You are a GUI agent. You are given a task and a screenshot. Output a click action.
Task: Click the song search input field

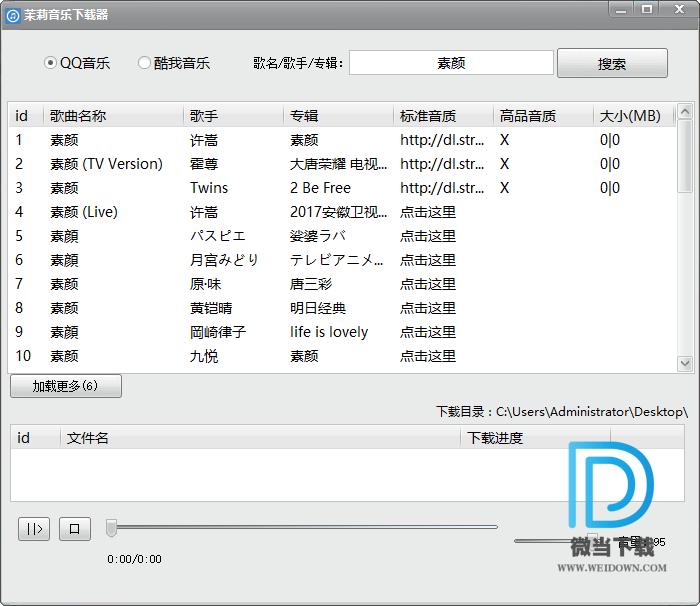451,63
